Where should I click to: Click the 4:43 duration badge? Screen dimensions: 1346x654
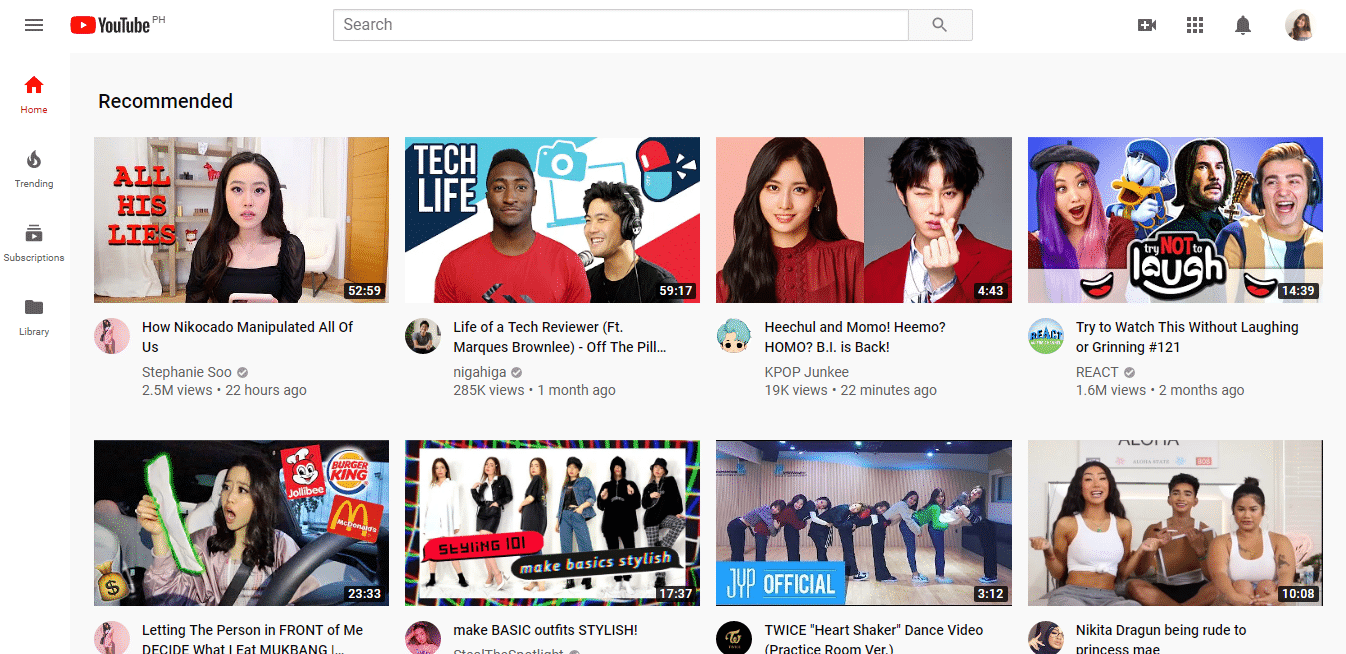(990, 291)
